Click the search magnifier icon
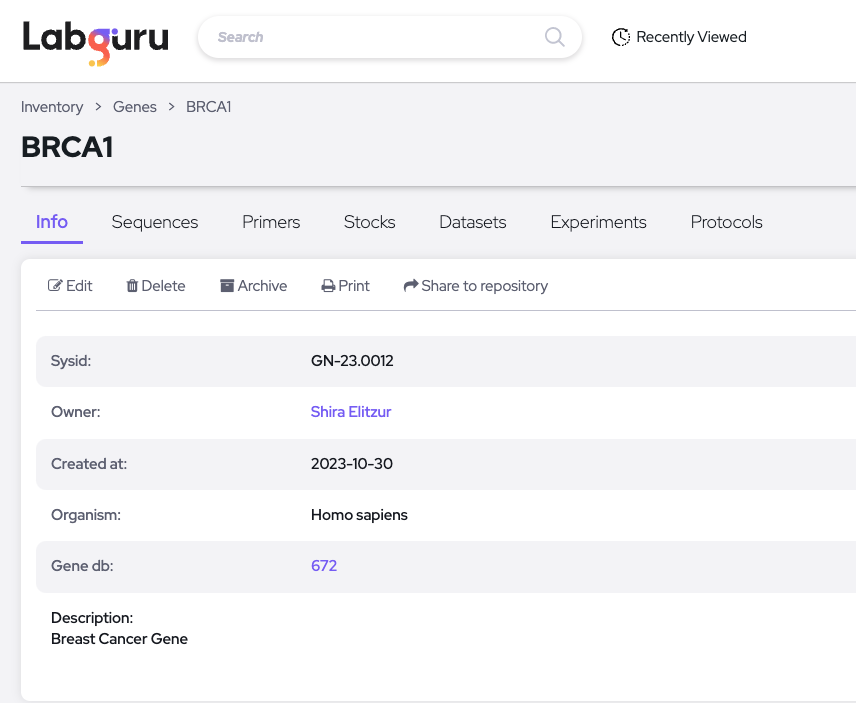The height and width of the screenshot is (703, 856). pyautogui.click(x=554, y=36)
